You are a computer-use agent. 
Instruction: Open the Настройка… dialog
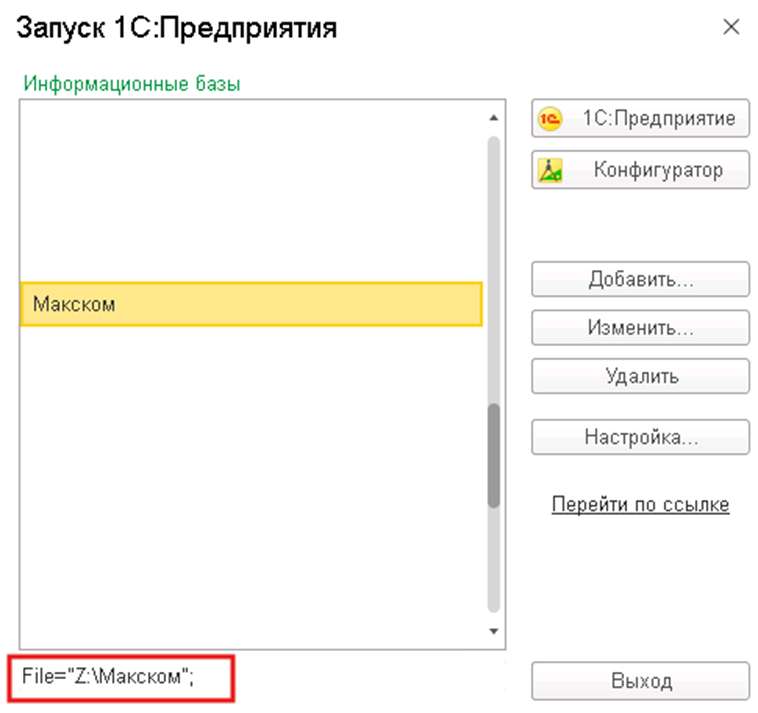(640, 437)
